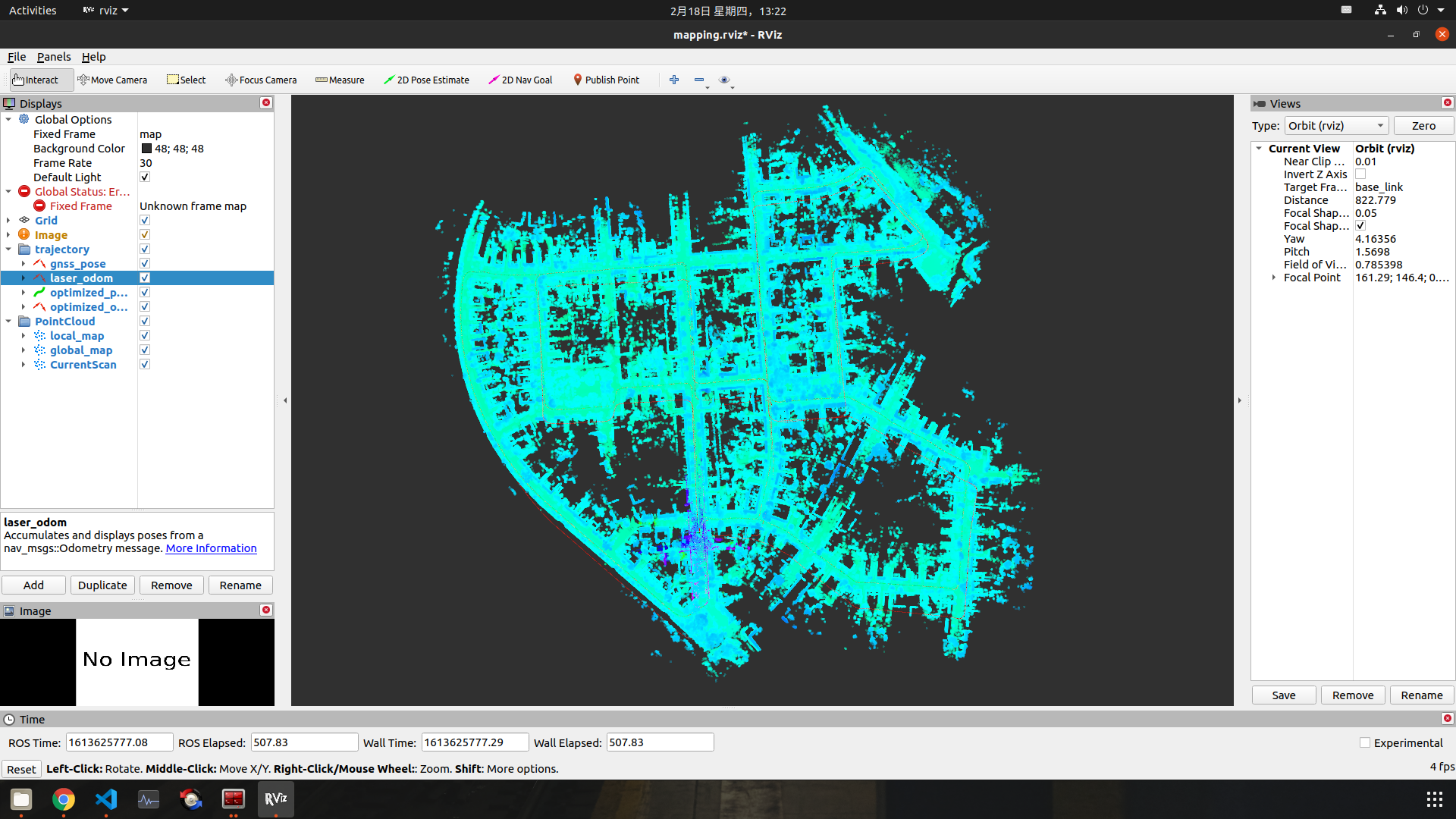Close the Time panel
Image resolution: width=1456 pixels, height=819 pixels.
tap(1448, 719)
